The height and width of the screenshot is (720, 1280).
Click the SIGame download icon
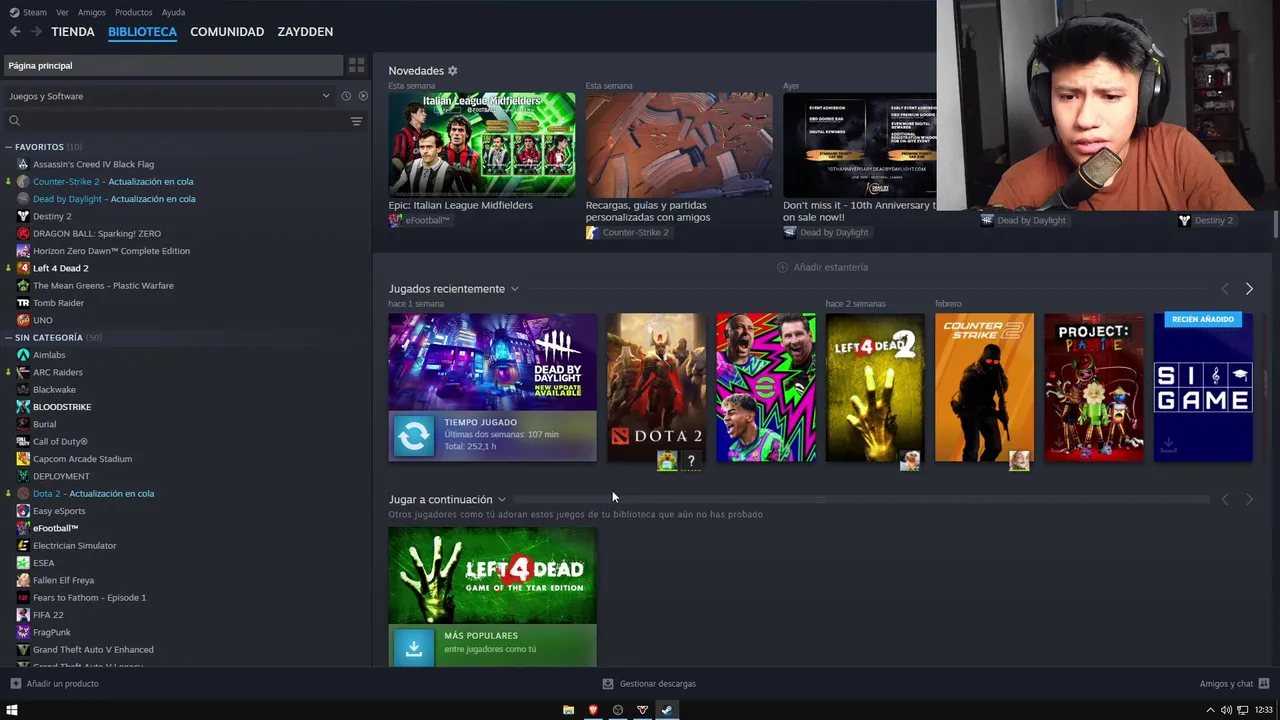(x=1168, y=446)
